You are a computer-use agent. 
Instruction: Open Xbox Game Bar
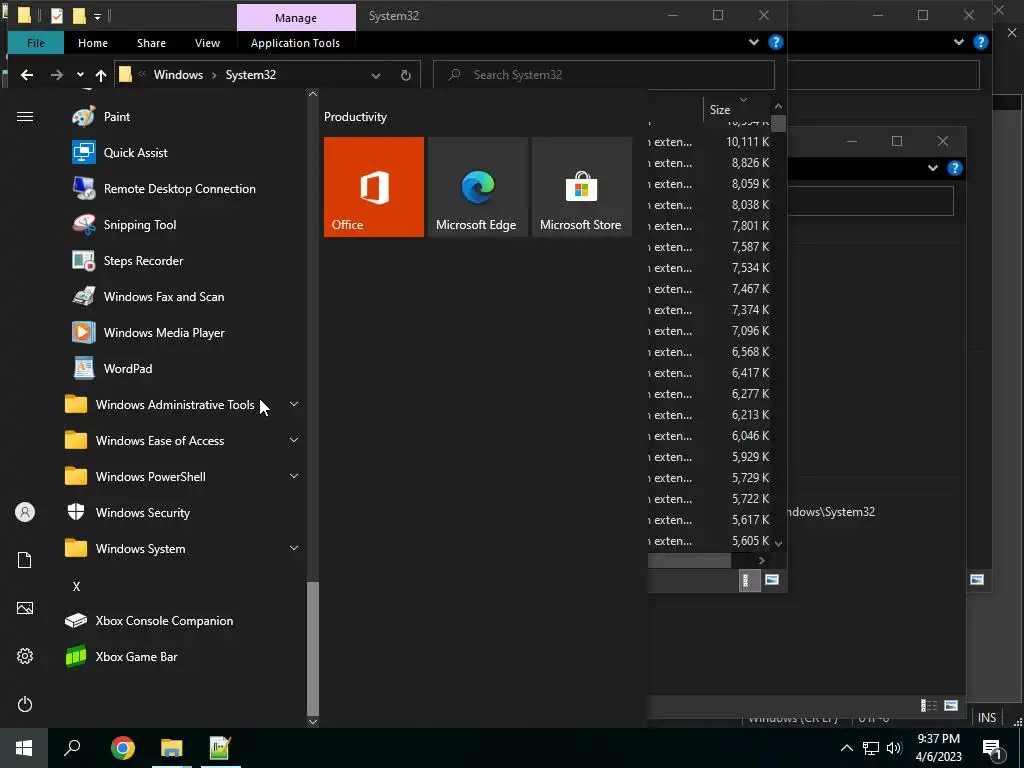pos(121,656)
